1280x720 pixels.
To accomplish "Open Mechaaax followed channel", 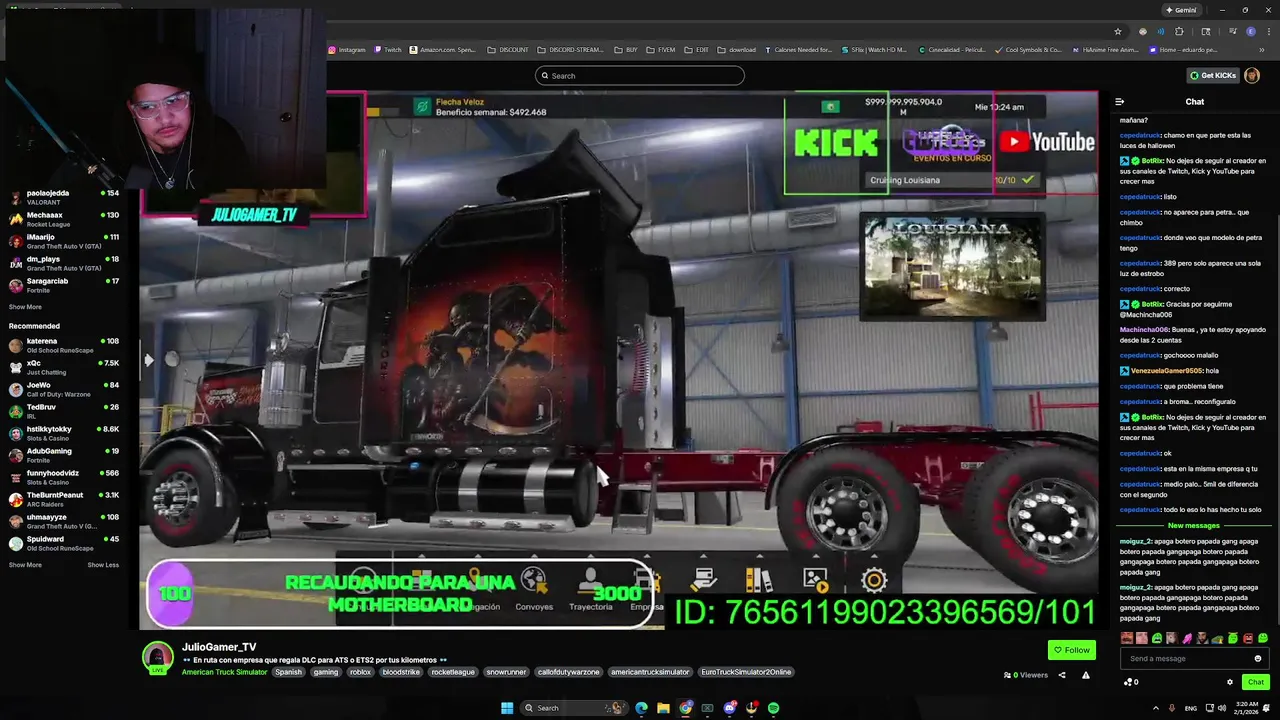I will (64, 219).
